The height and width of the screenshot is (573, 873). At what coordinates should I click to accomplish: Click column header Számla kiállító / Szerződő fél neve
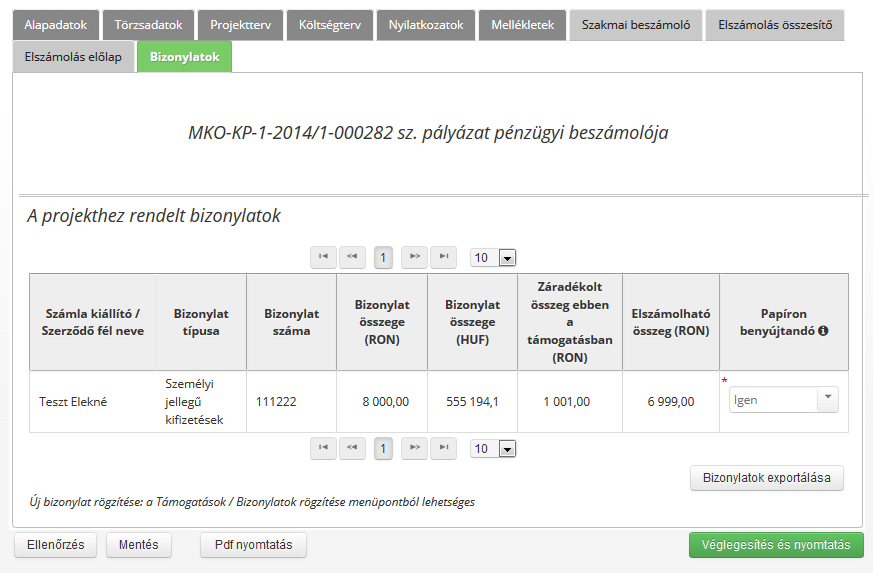(93, 322)
